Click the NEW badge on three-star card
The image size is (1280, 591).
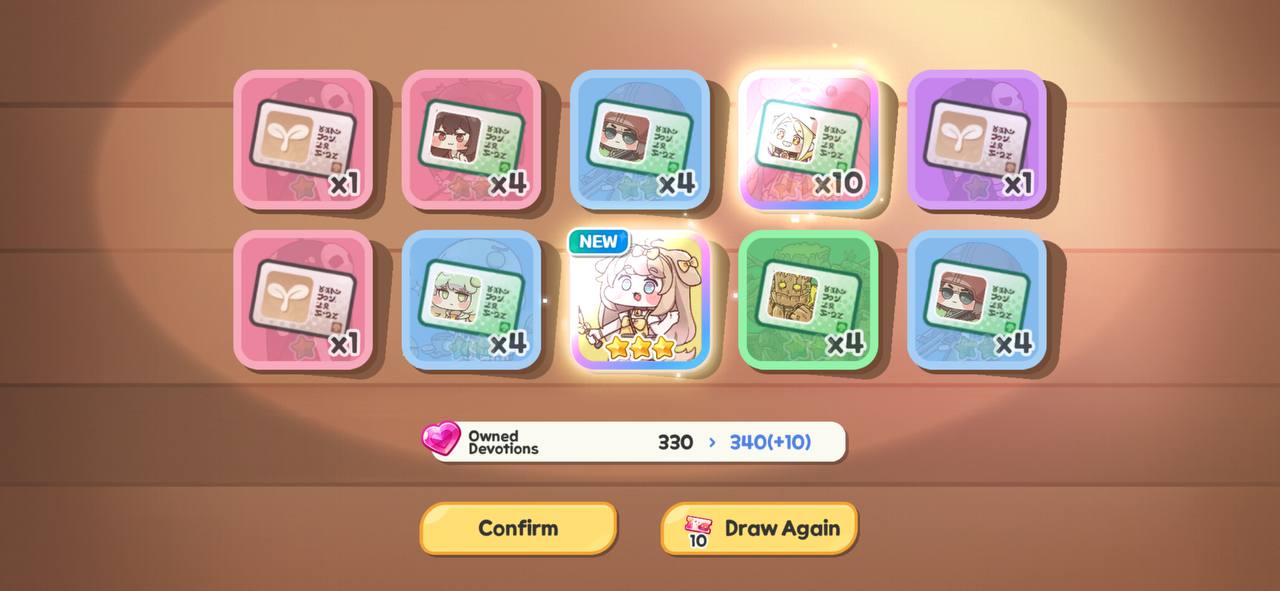pyautogui.click(x=599, y=242)
